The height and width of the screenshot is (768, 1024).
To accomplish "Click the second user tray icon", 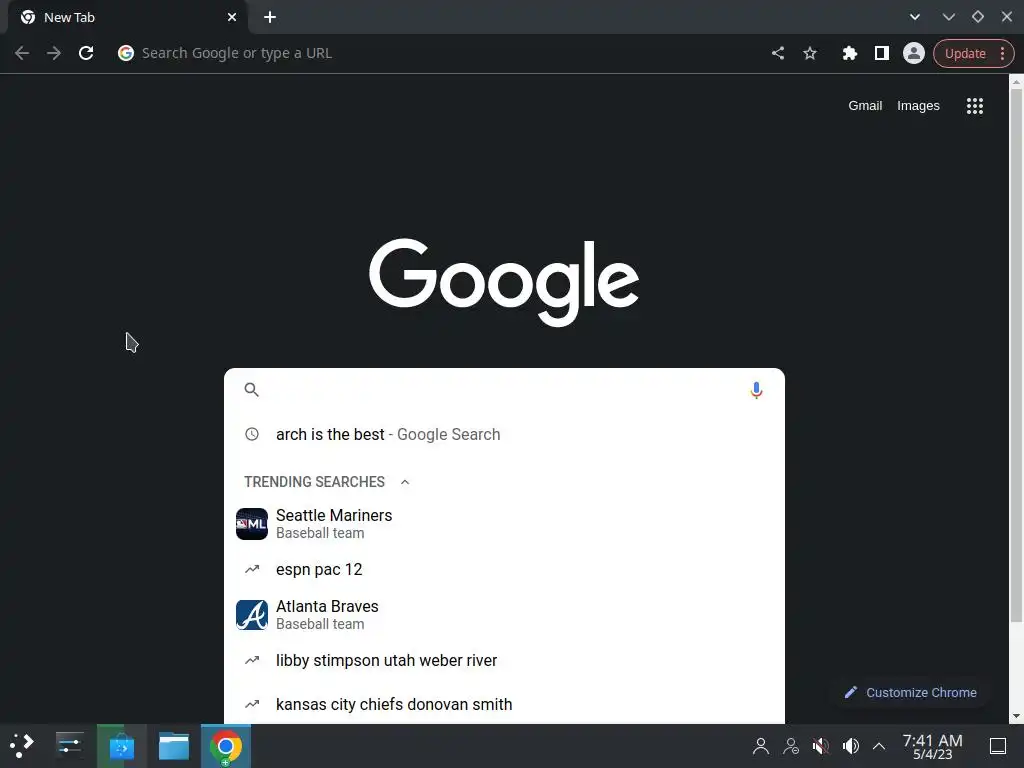I will point(791,746).
